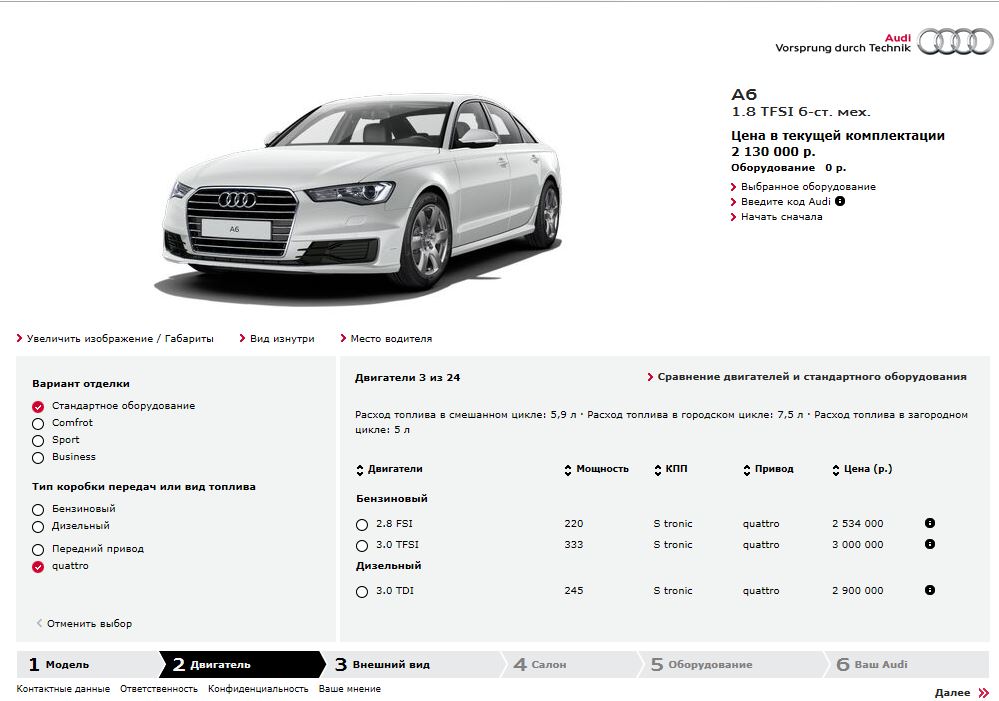Image resolution: width=999 pixels, height=701 pixels.
Task: Click the fuel consumption summary text
Action: 661,422
